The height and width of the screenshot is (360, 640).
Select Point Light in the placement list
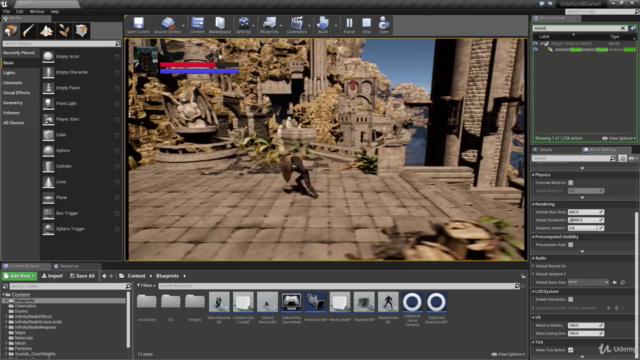[x=81, y=104]
